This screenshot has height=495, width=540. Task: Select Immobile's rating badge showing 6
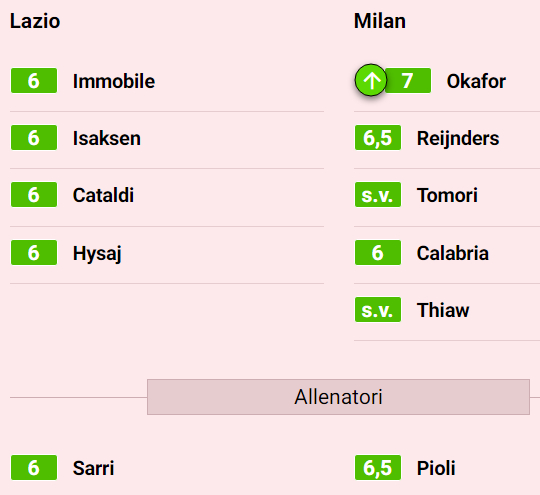click(x=34, y=80)
